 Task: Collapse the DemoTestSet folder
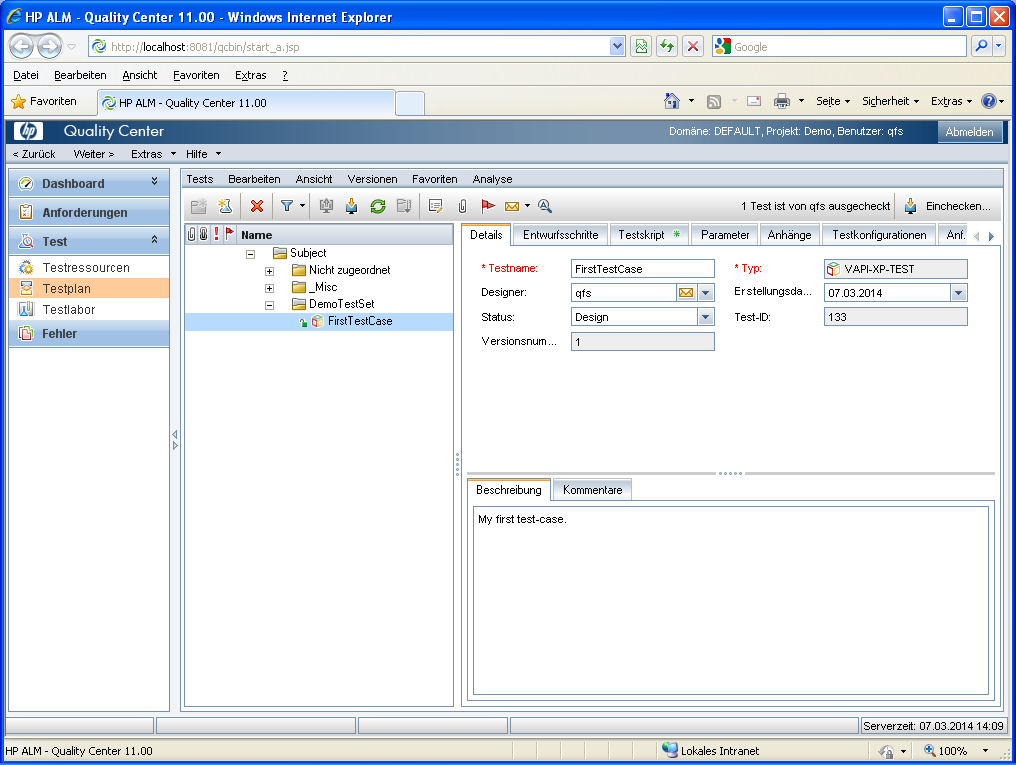coord(270,304)
